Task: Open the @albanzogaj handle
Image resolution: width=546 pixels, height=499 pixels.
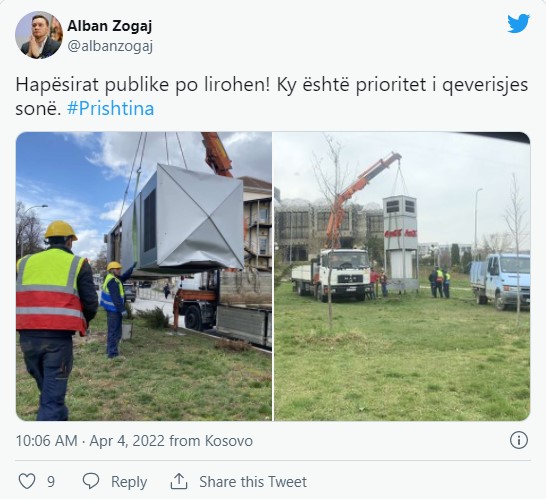Action: [110, 46]
